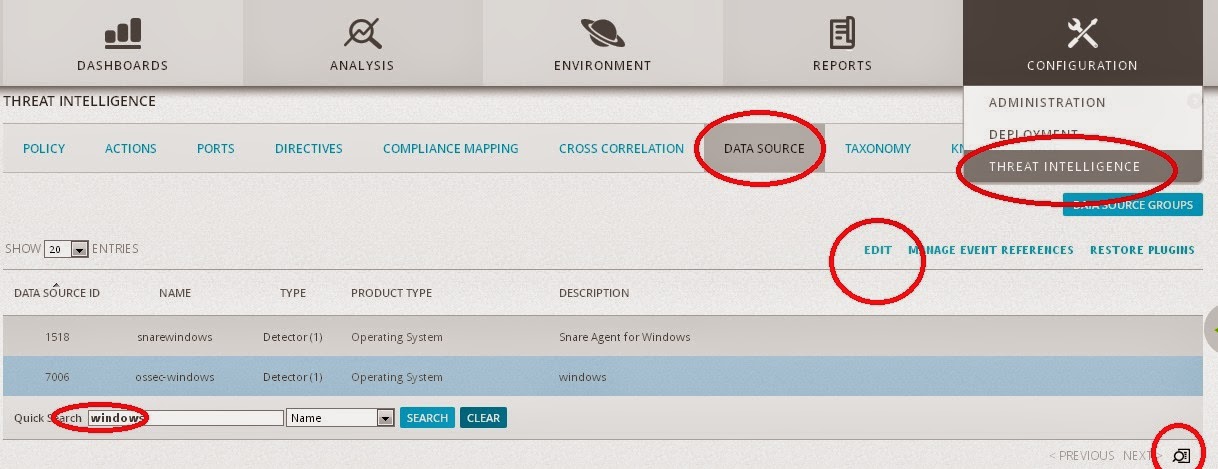Go to the Policy tab
The width and height of the screenshot is (1218, 469).
44,148
